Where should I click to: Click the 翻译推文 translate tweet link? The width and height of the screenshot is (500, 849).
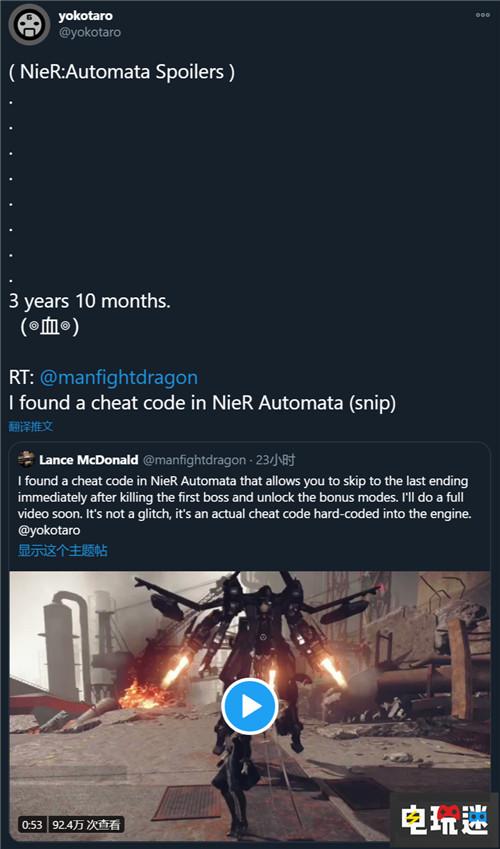tap(31, 426)
